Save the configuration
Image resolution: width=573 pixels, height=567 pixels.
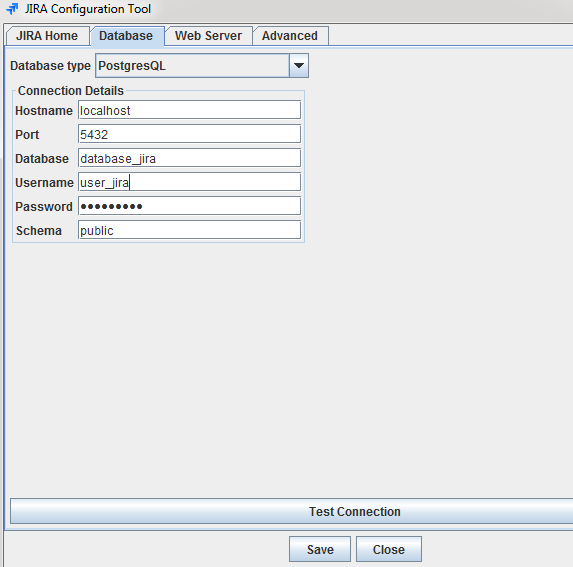(320, 549)
